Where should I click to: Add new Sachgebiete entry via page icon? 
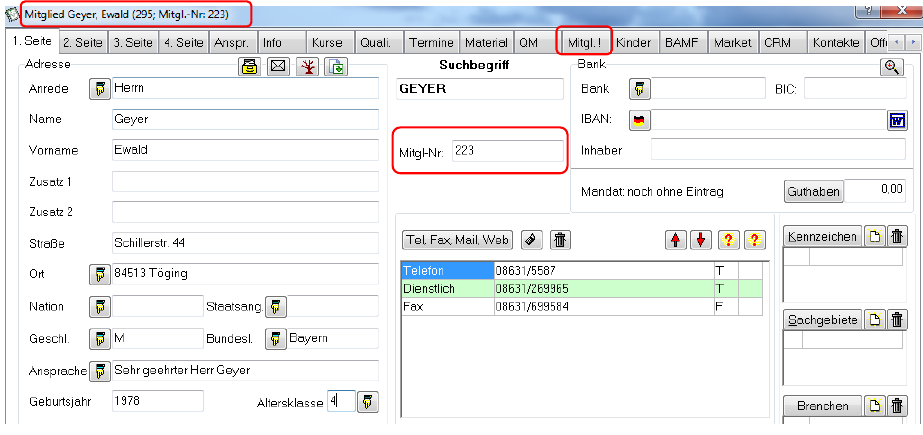pos(876,320)
